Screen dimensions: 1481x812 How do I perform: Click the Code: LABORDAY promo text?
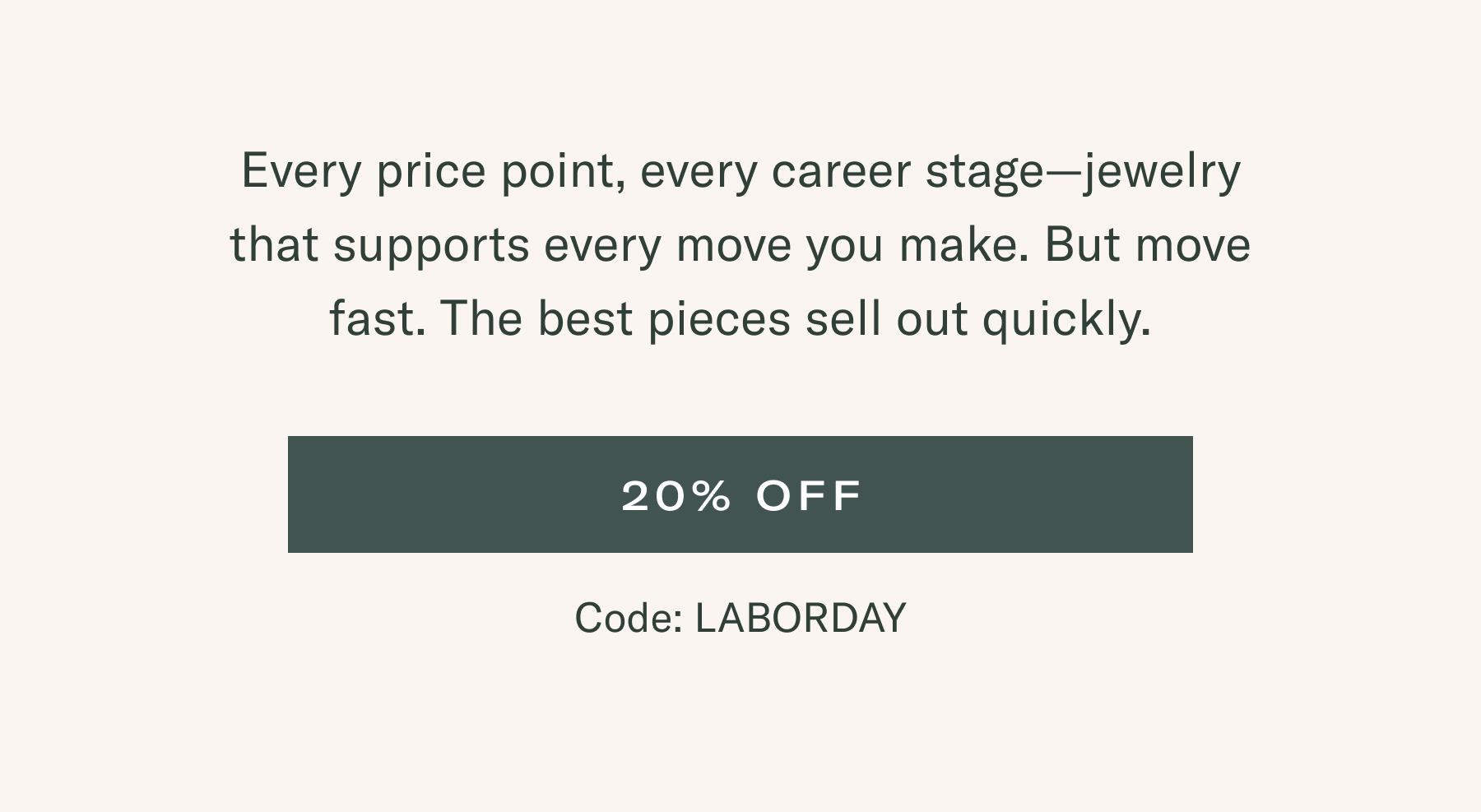[740, 618]
